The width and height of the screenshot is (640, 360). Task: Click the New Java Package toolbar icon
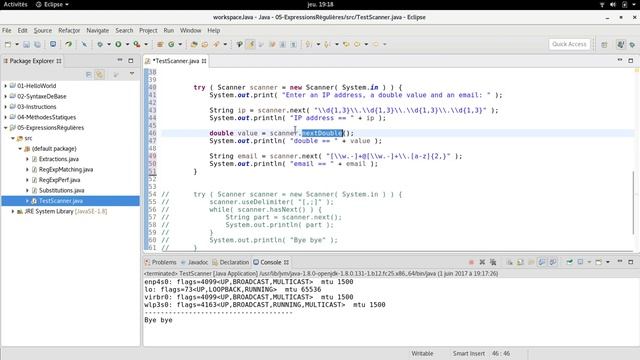click(x=160, y=44)
